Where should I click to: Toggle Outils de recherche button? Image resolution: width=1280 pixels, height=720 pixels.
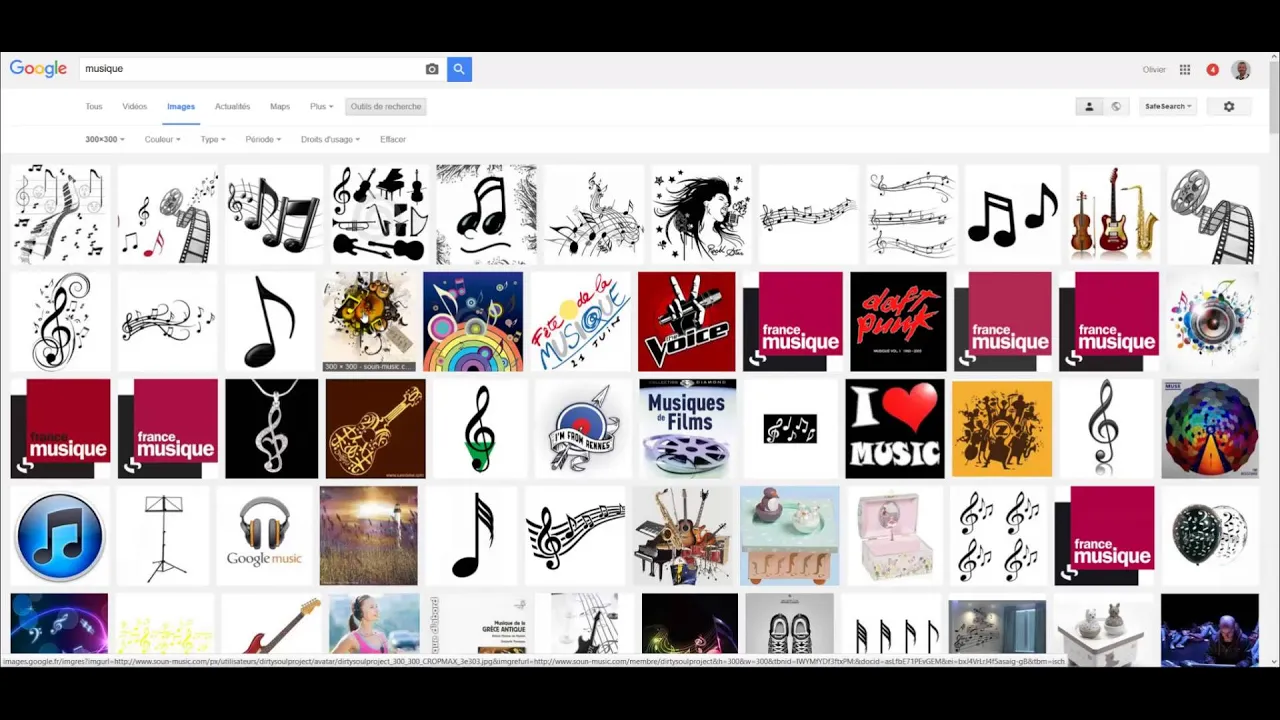(386, 106)
